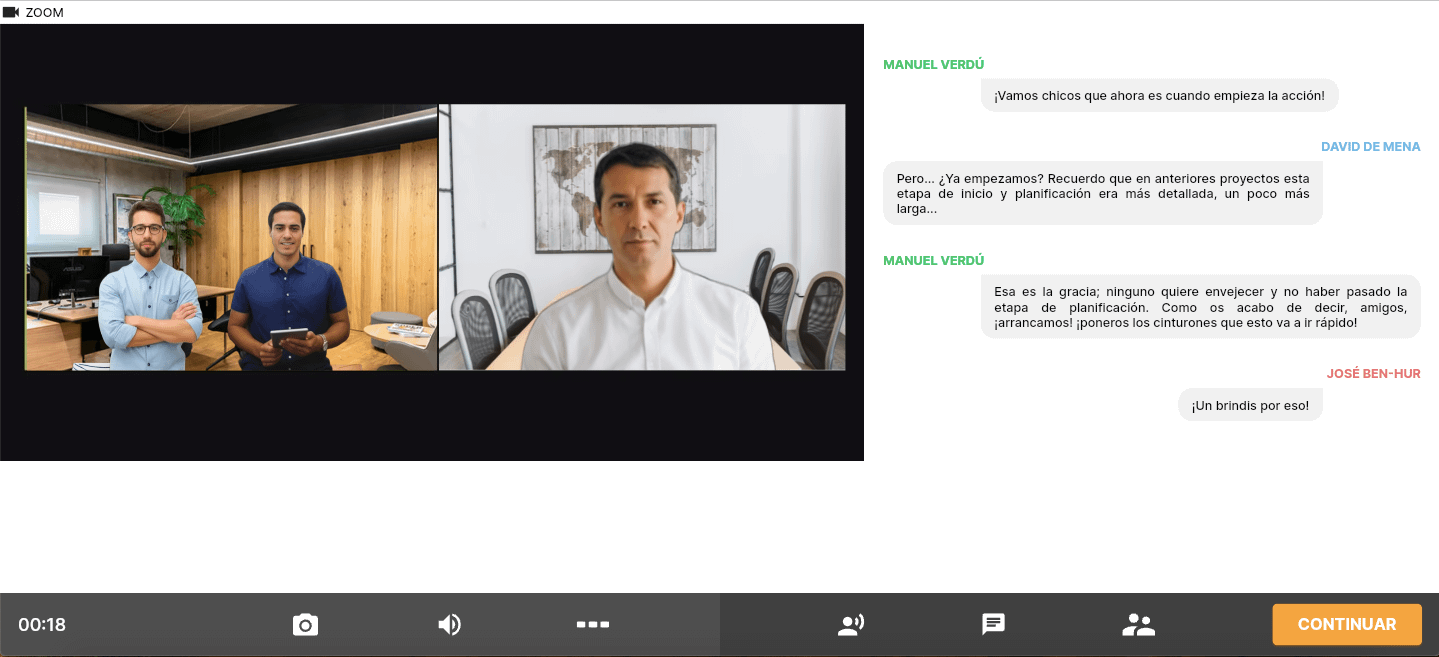
Task: Select the left video tile with two men
Action: [x=231, y=237]
